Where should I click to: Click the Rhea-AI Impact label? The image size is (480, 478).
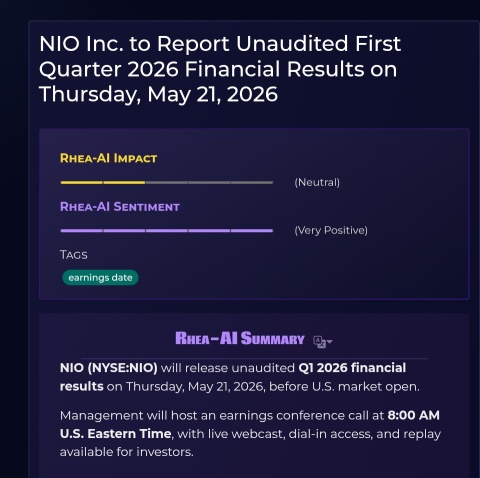pyautogui.click(x=108, y=158)
